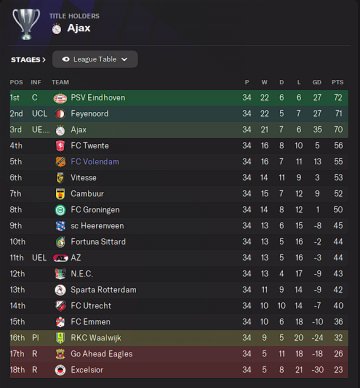Sort table by PTS column header

337,82
